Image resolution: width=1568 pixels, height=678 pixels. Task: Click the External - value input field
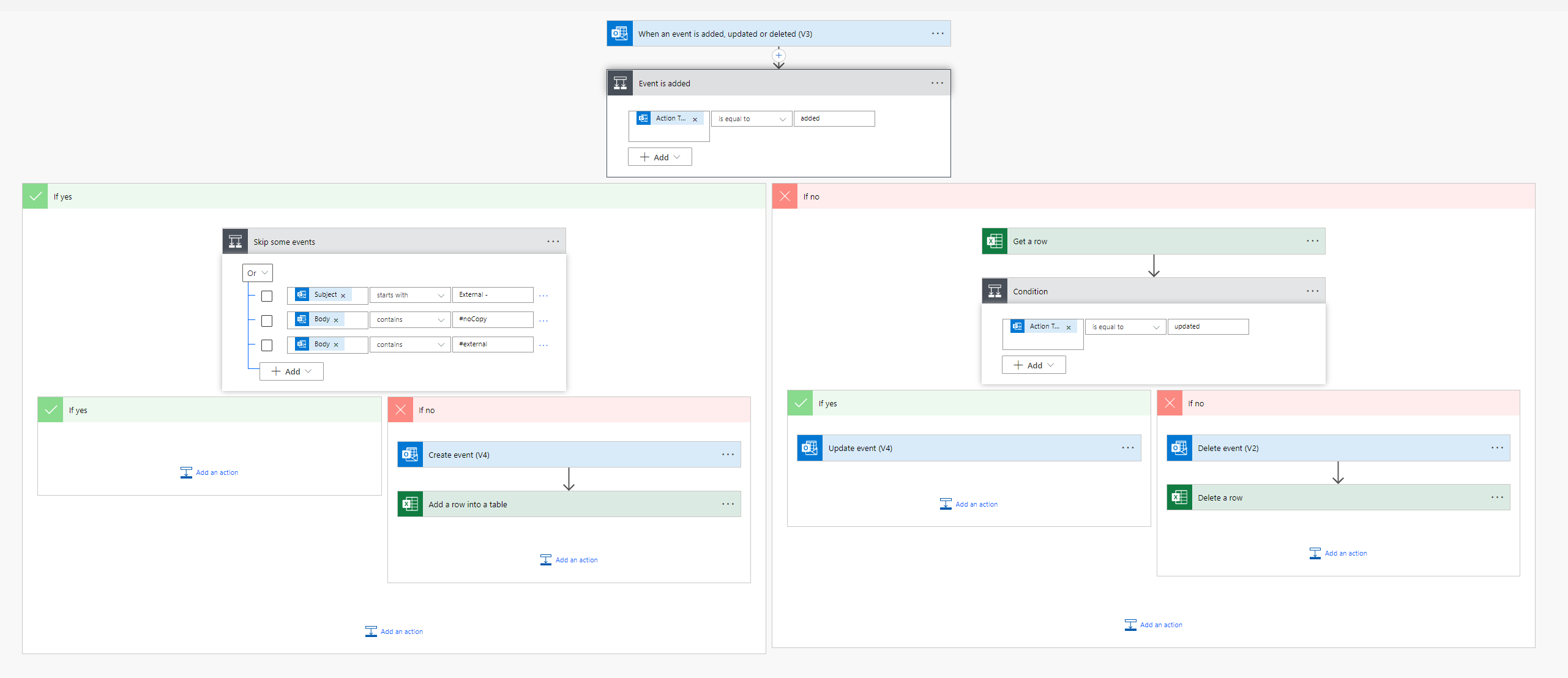point(493,295)
